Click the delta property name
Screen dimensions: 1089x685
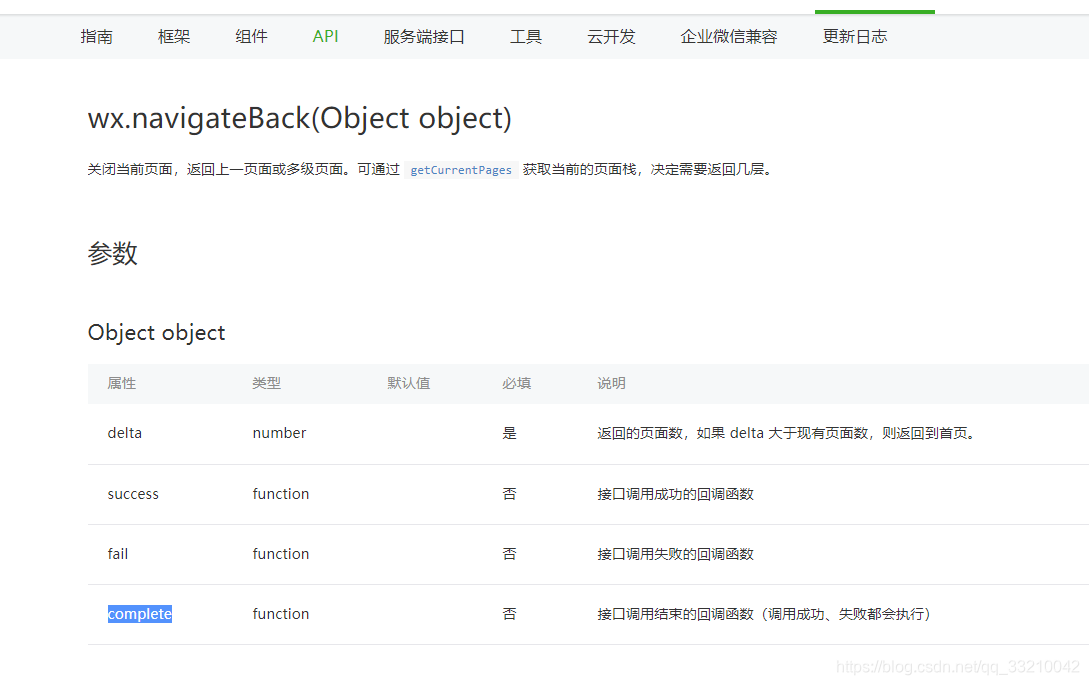124,433
